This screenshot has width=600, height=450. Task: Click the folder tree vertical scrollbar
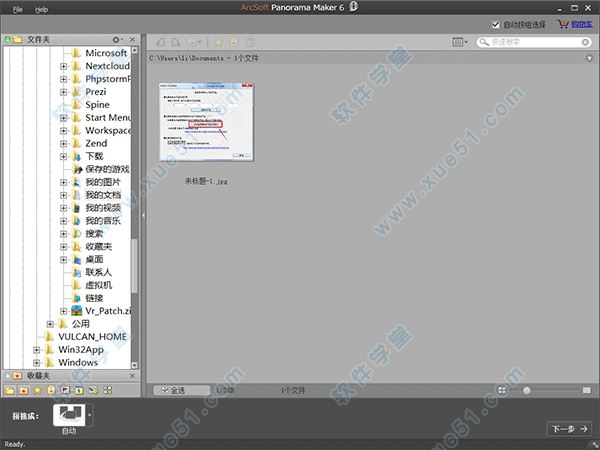(x=134, y=266)
